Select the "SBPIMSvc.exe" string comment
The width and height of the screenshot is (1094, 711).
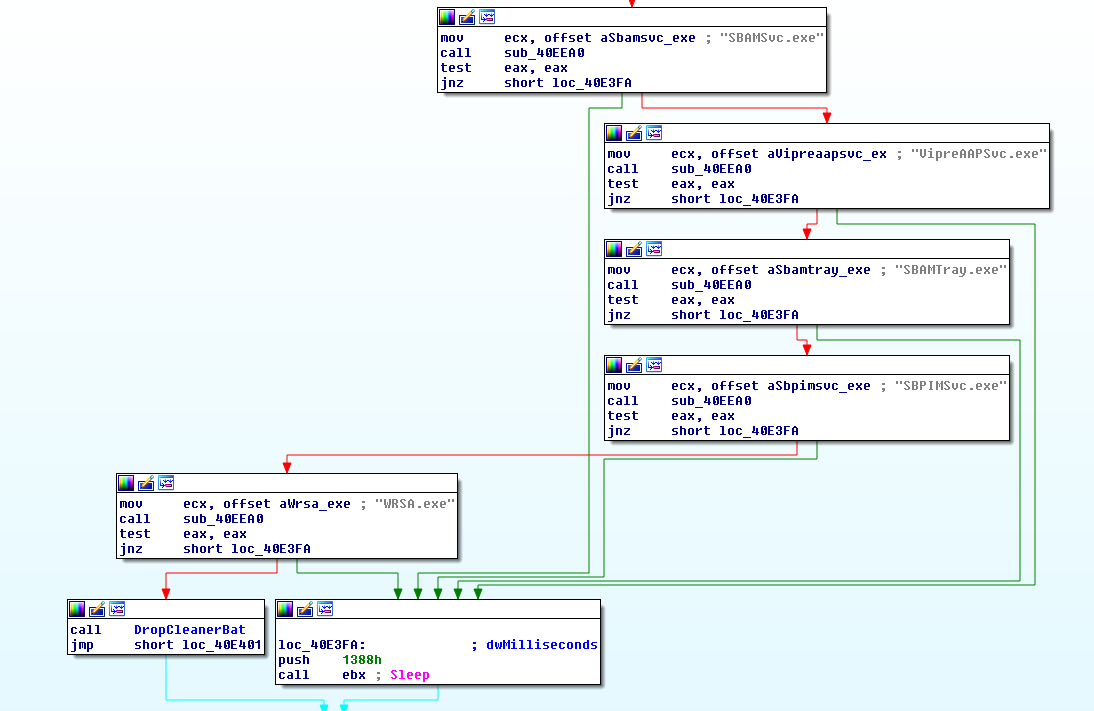(x=951, y=385)
